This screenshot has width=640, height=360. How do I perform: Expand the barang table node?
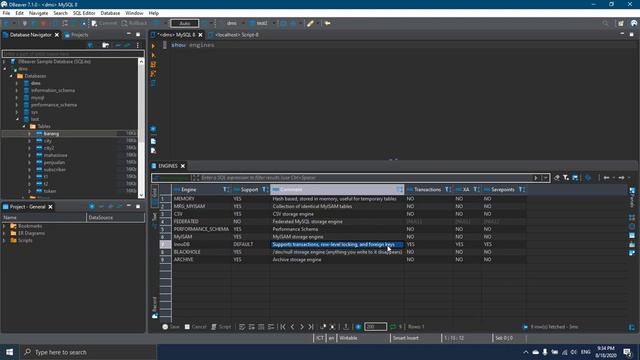click(29, 134)
